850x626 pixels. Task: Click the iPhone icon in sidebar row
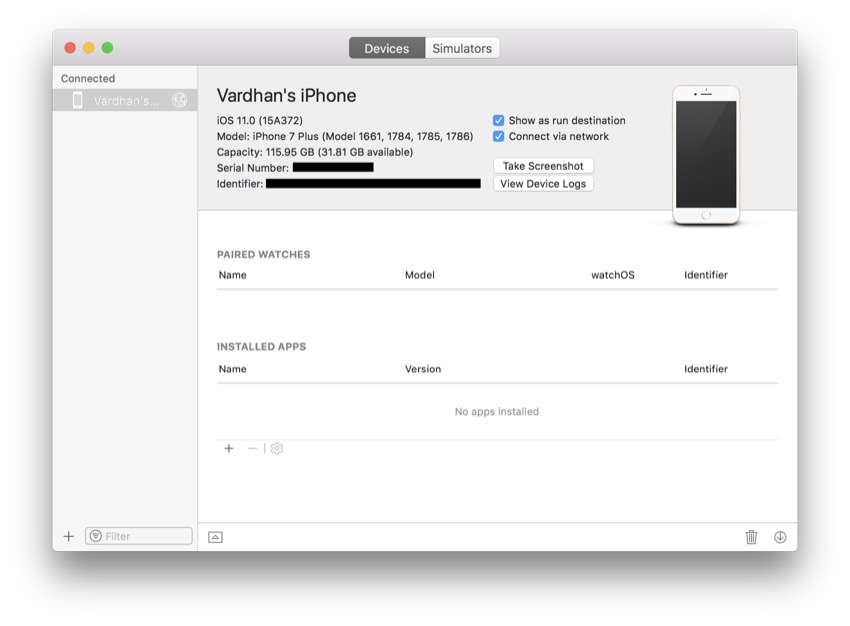pos(78,100)
